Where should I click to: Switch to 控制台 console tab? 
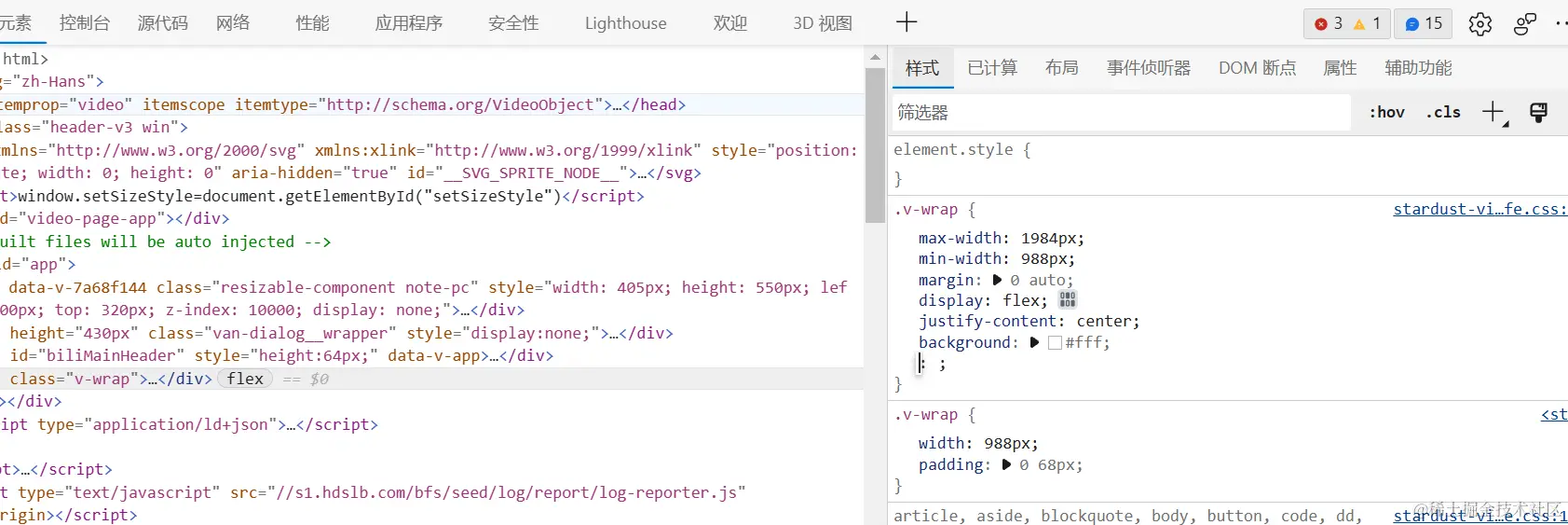coord(85,22)
